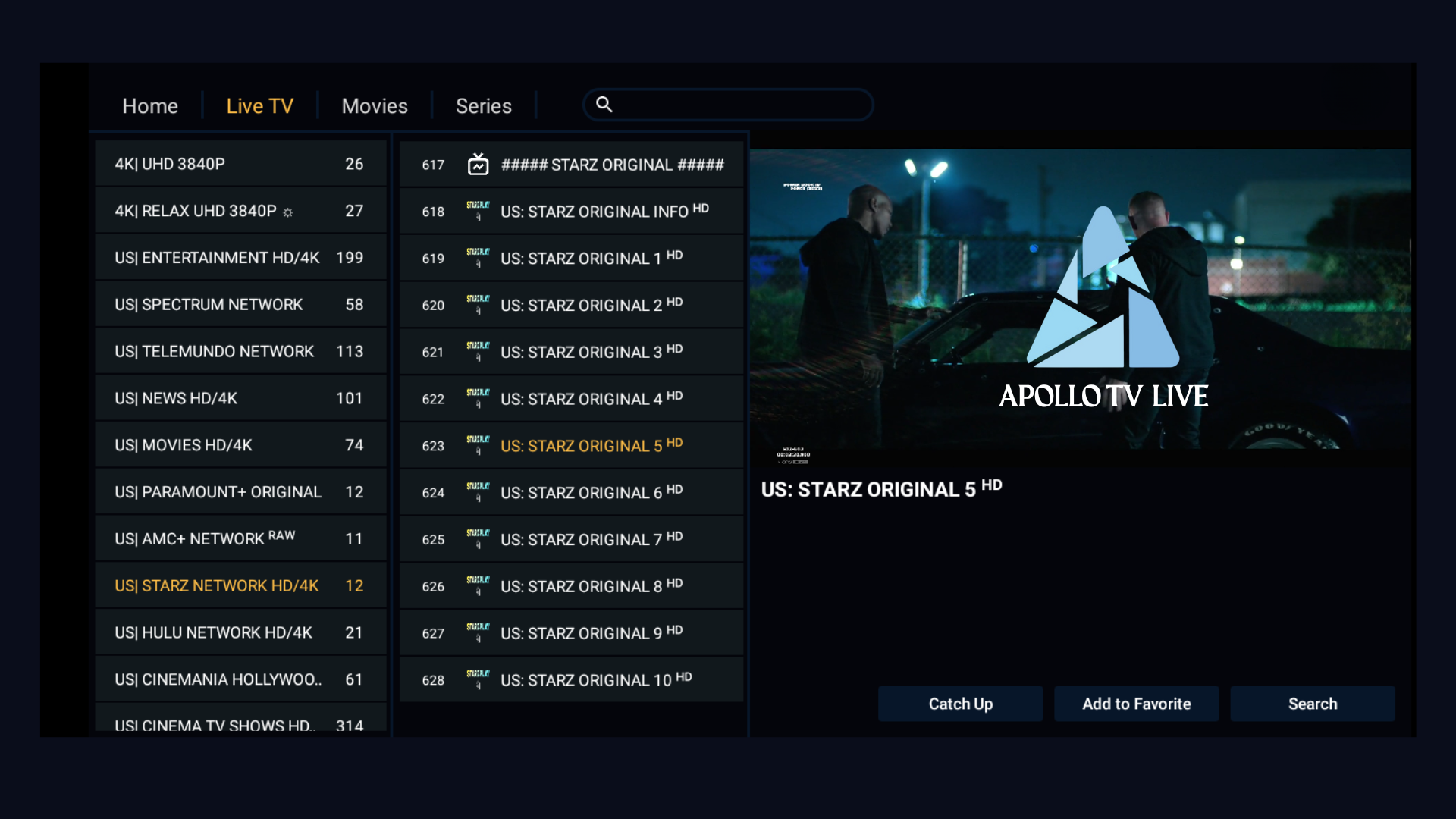Viewport: 1456px width, 819px height.
Task: Click Add to Favorite
Action: pyautogui.click(x=1136, y=704)
